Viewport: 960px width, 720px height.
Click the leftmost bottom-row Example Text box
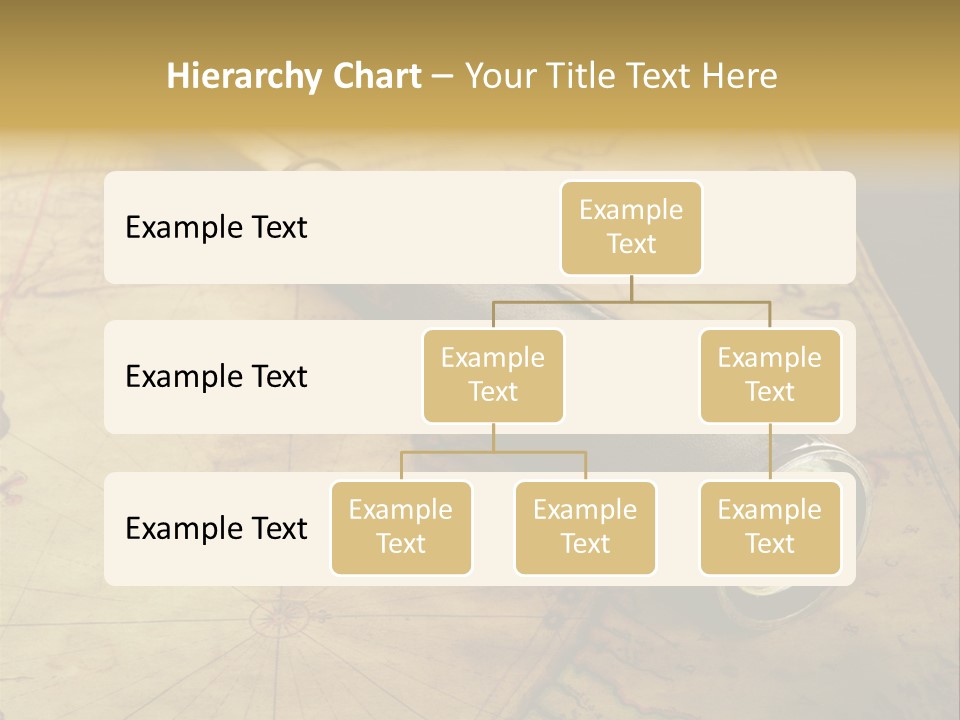coord(401,527)
